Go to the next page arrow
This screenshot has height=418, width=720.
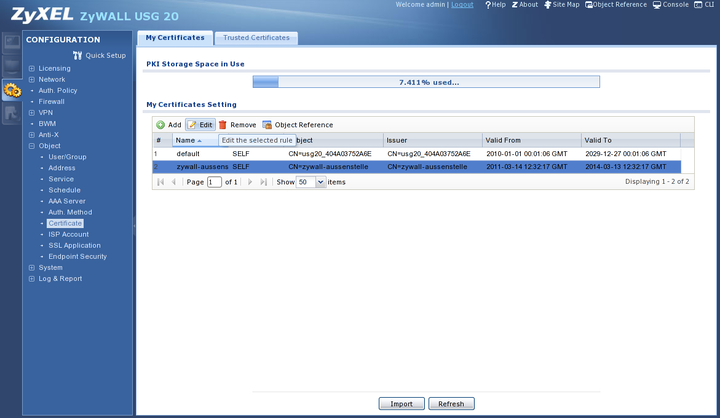[250, 182]
